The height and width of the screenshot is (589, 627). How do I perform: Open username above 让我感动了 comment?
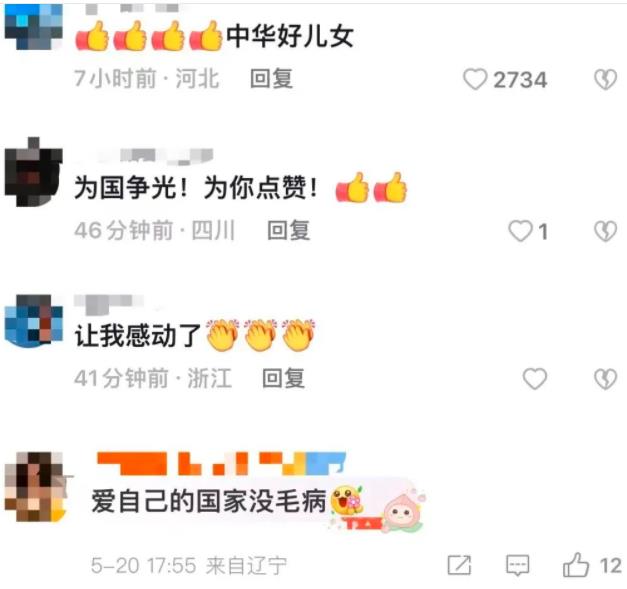pyautogui.click(x=109, y=302)
